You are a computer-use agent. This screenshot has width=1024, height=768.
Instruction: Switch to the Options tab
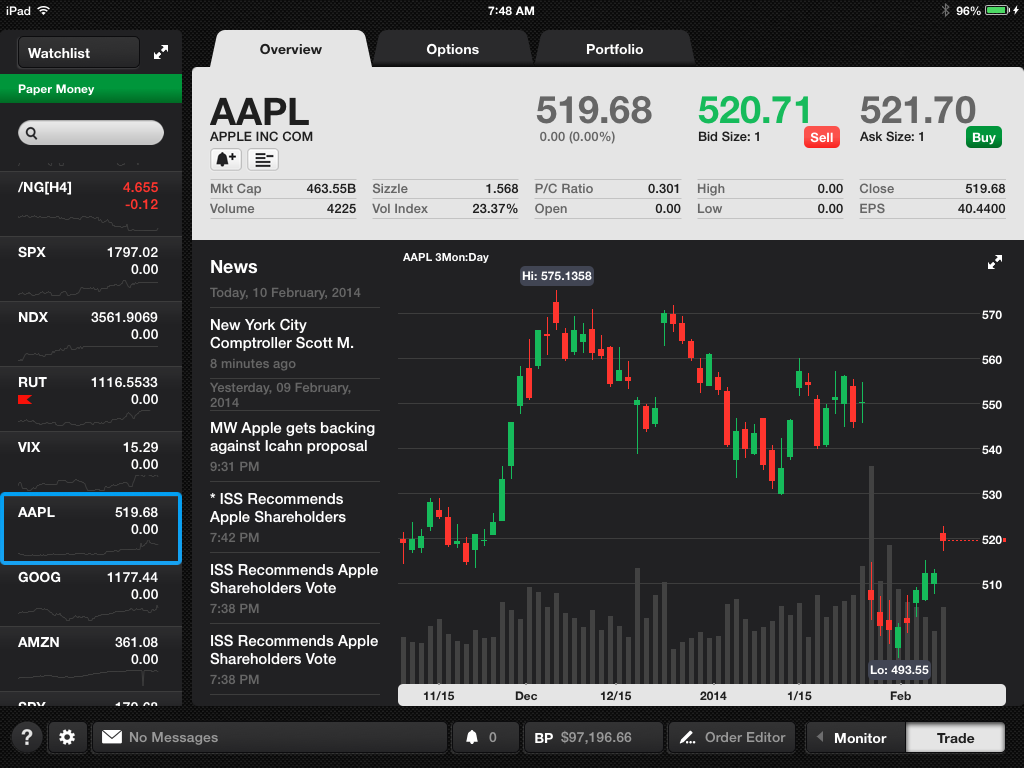tap(453, 49)
